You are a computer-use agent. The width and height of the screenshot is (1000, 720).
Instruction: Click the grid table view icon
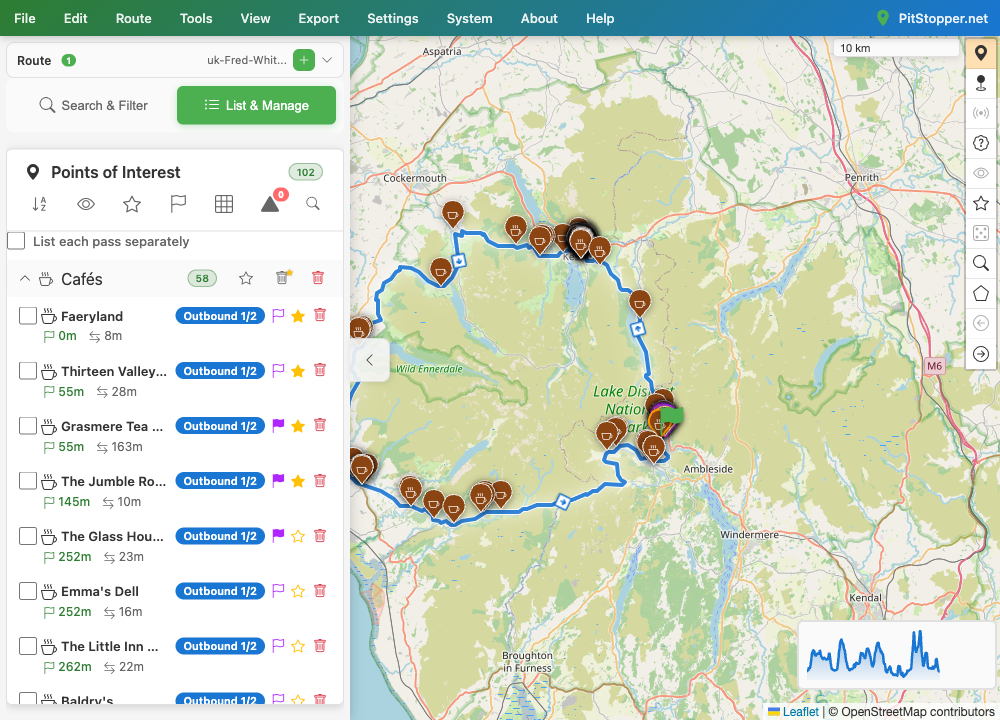pos(224,204)
